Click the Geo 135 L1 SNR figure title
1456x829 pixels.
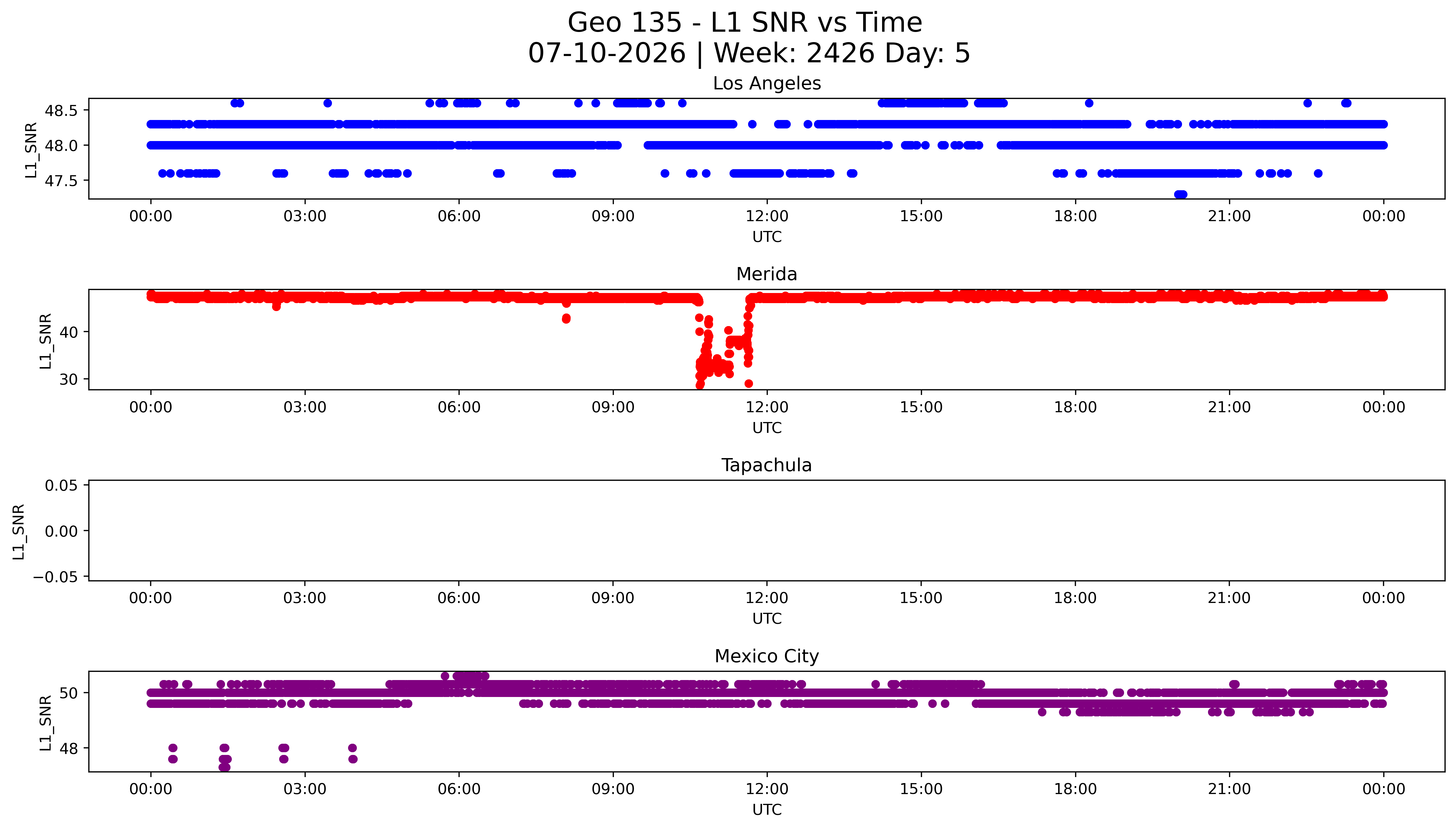745,23
